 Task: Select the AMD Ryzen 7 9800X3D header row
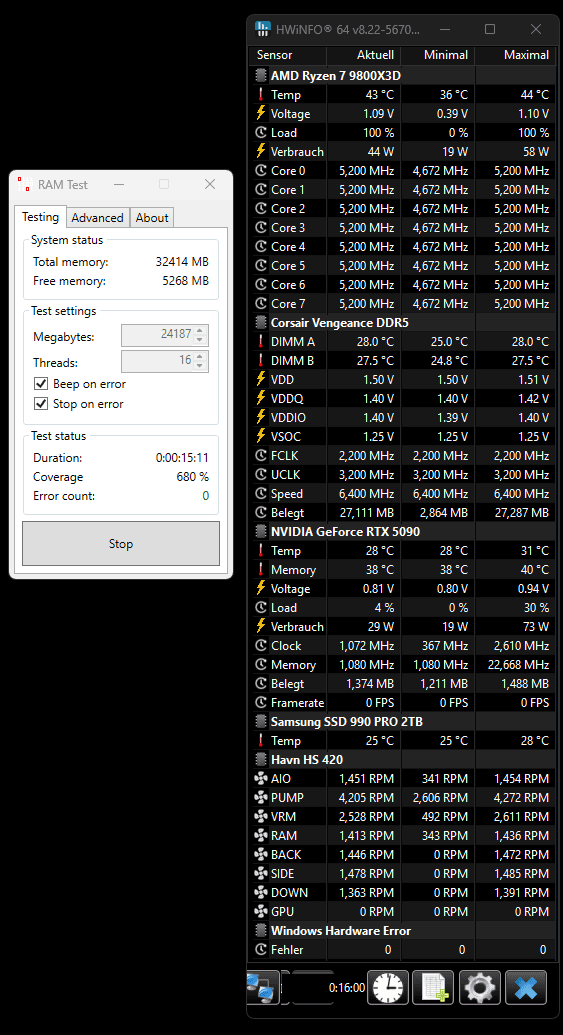[403, 75]
